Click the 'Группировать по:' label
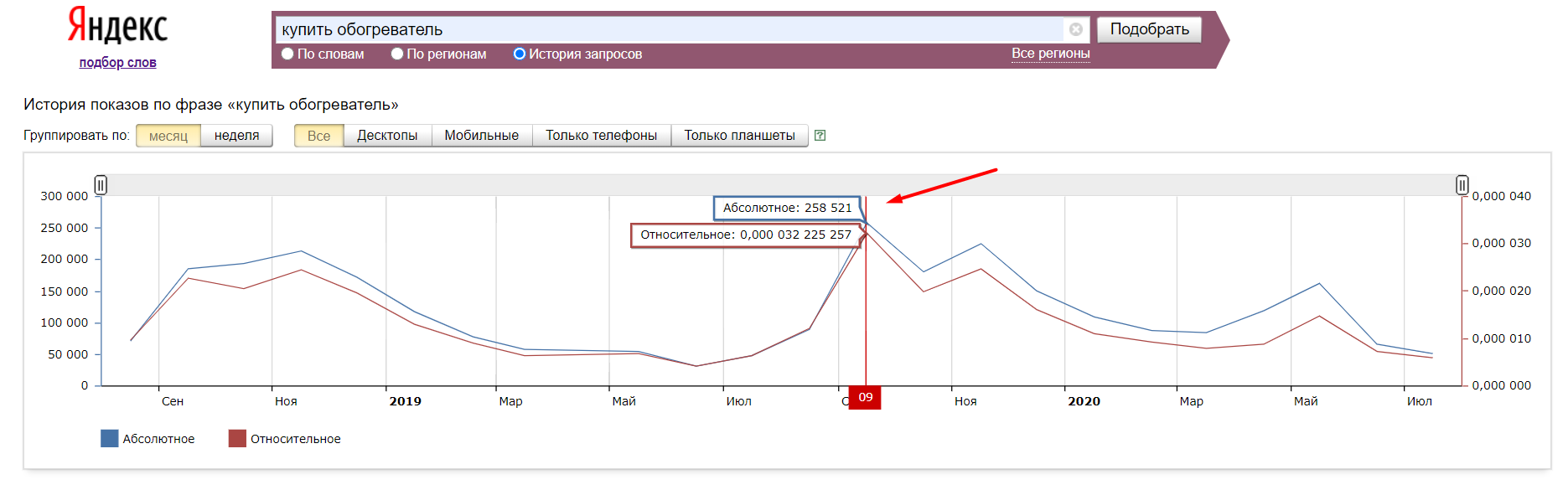This screenshot has width=1568, height=490. point(76,136)
